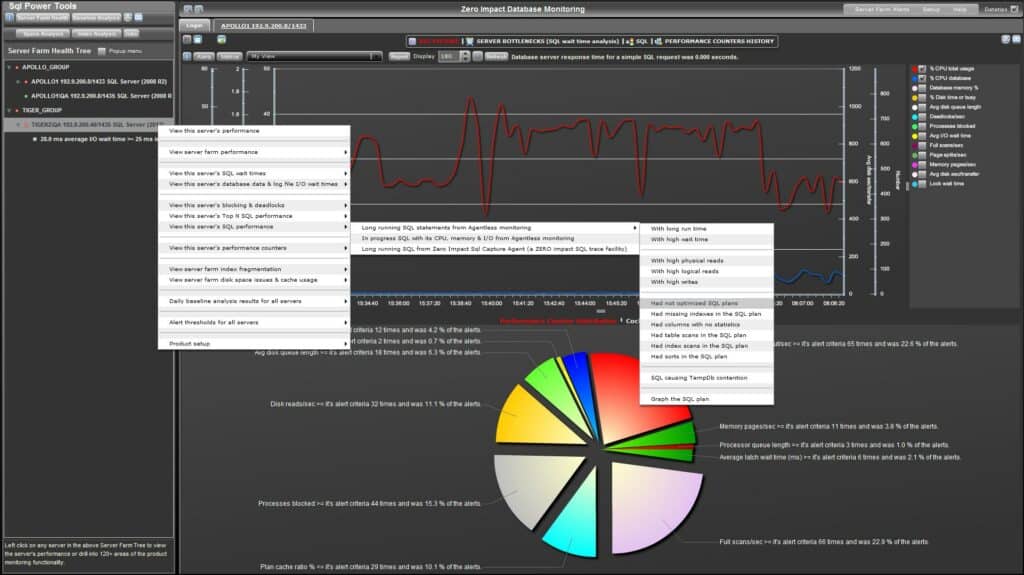Click the Refresh button in chart toolbar
The image size is (1024, 575).
[x=496, y=57]
